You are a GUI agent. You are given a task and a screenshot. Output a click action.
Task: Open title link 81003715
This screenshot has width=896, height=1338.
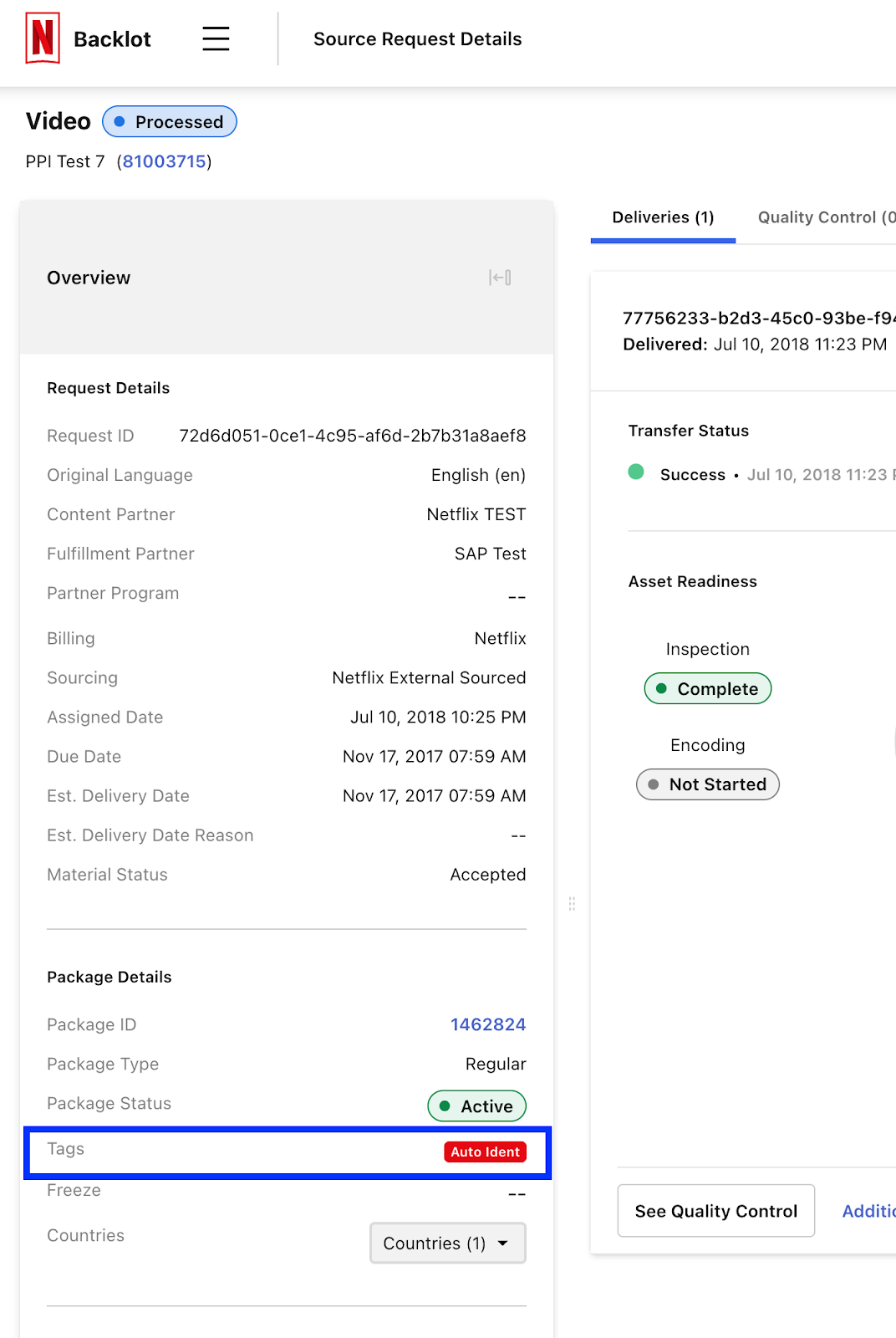coord(165,161)
